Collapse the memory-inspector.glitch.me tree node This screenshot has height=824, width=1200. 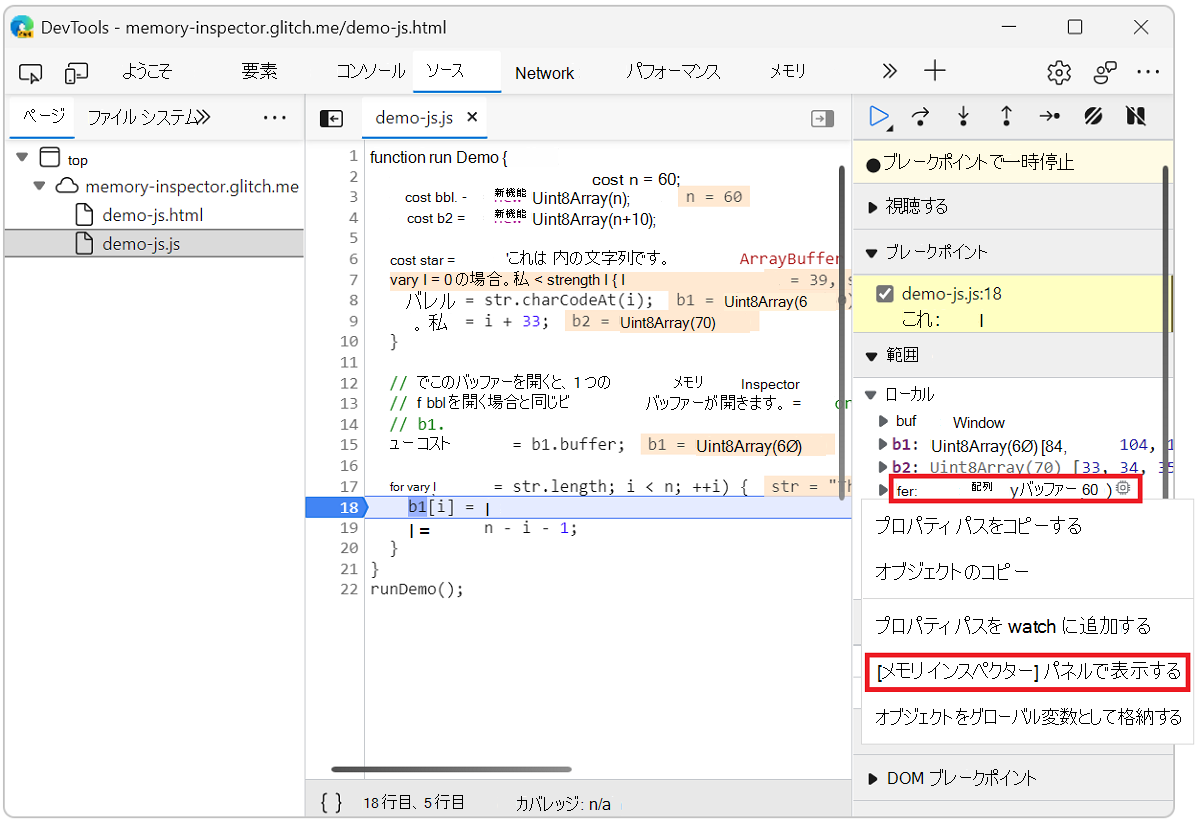tap(40, 186)
